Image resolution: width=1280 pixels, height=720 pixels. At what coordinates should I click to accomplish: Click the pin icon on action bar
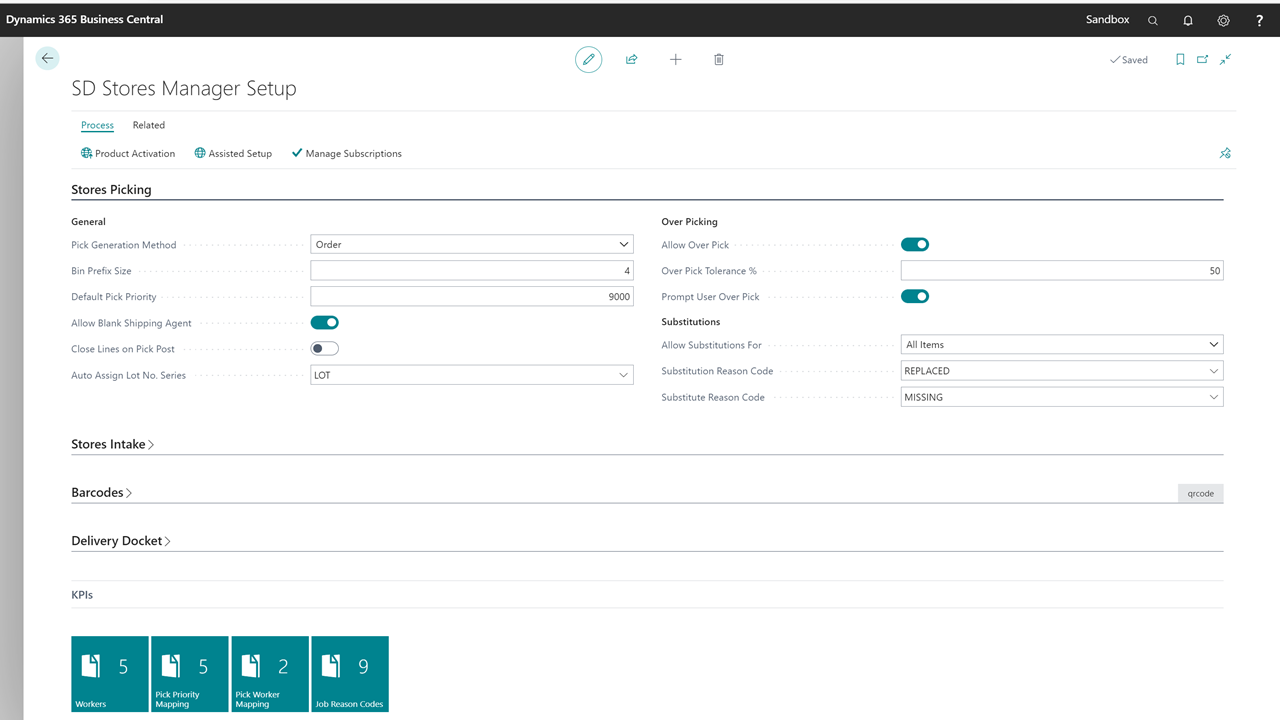1225,153
